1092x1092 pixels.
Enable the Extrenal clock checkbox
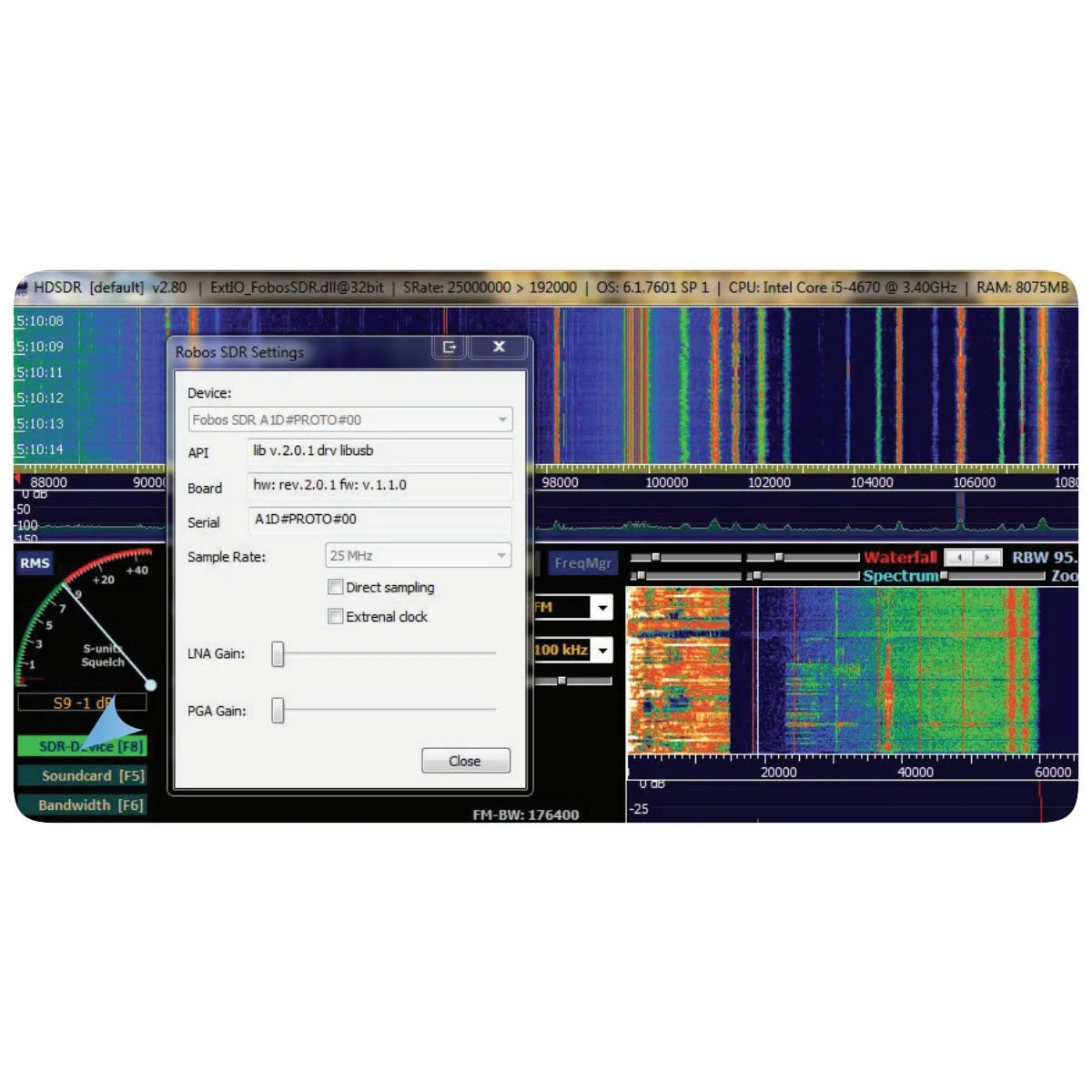(x=335, y=617)
